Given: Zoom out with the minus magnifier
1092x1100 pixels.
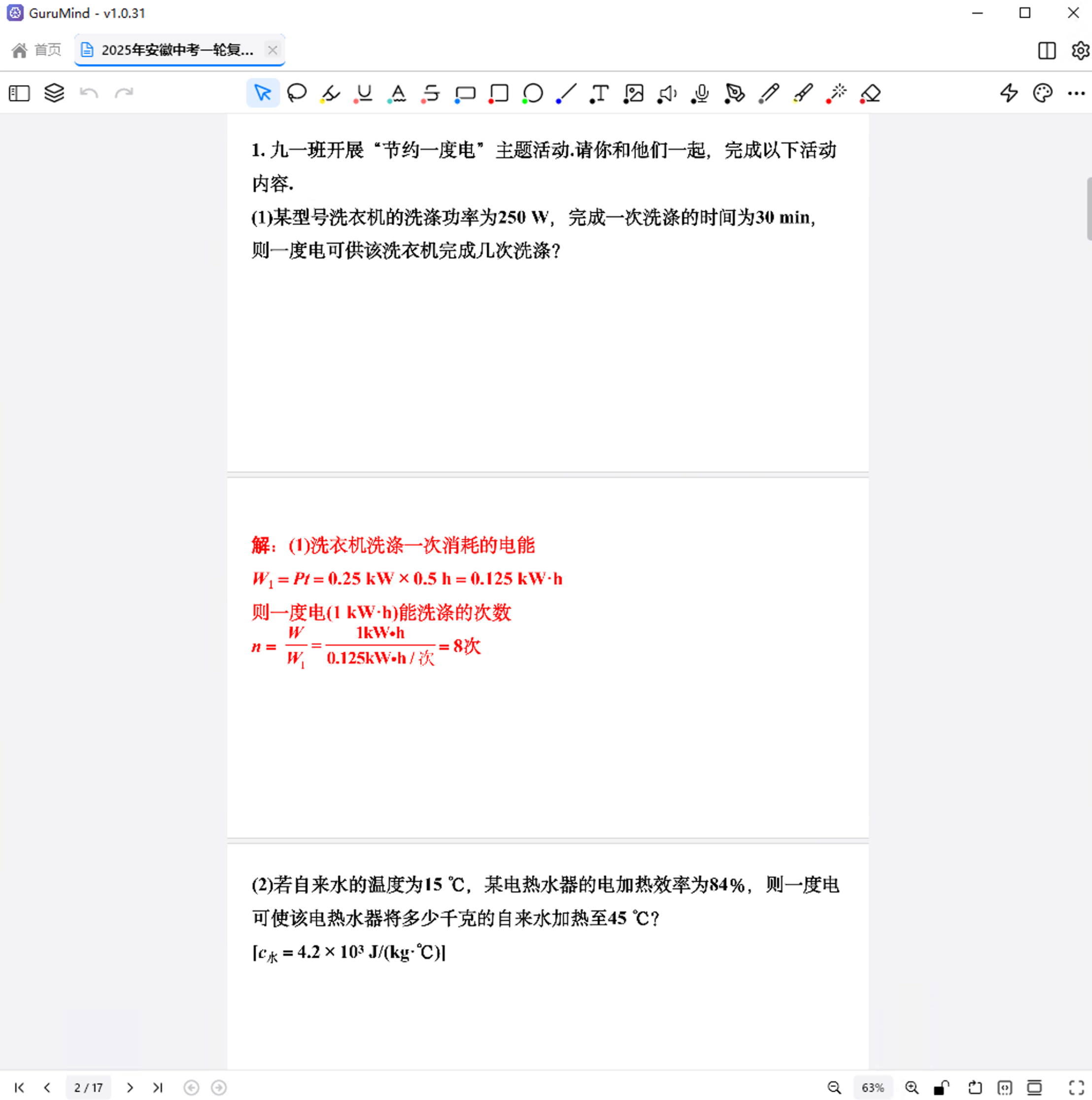Looking at the screenshot, I should click(834, 1088).
